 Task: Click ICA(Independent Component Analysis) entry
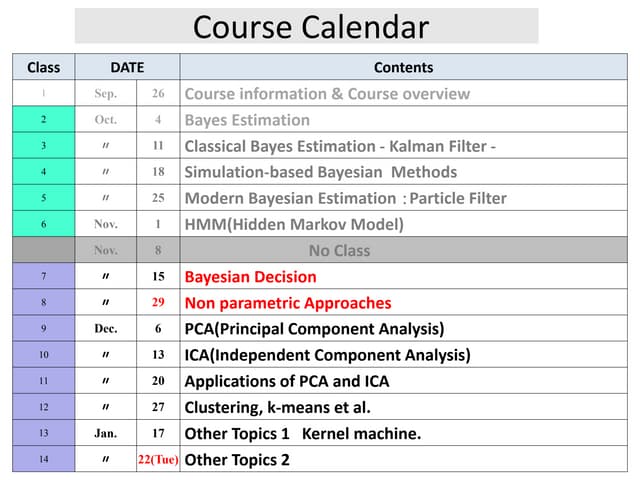point(327,355)
